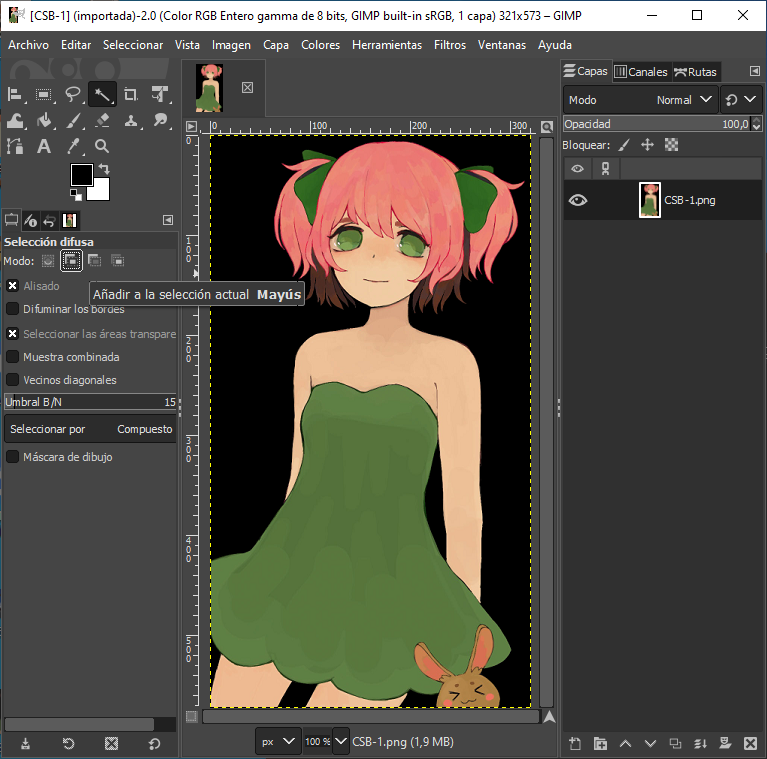Screen dimensions: 767x759
Task: Enable Difuminar los bordes
Action: pyautogui.click(x=13, y=309)
